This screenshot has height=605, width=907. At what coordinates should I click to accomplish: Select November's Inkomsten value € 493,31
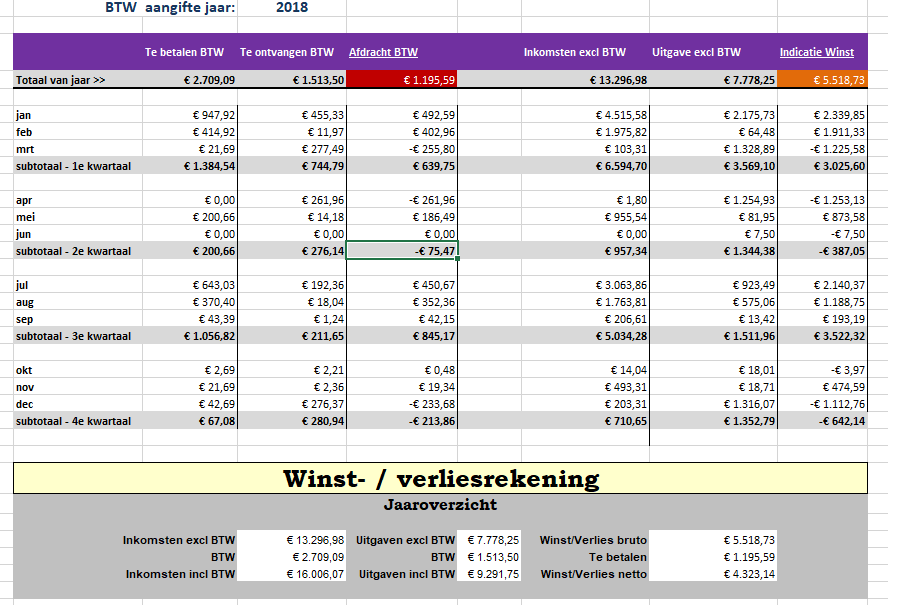click(626, 387)
